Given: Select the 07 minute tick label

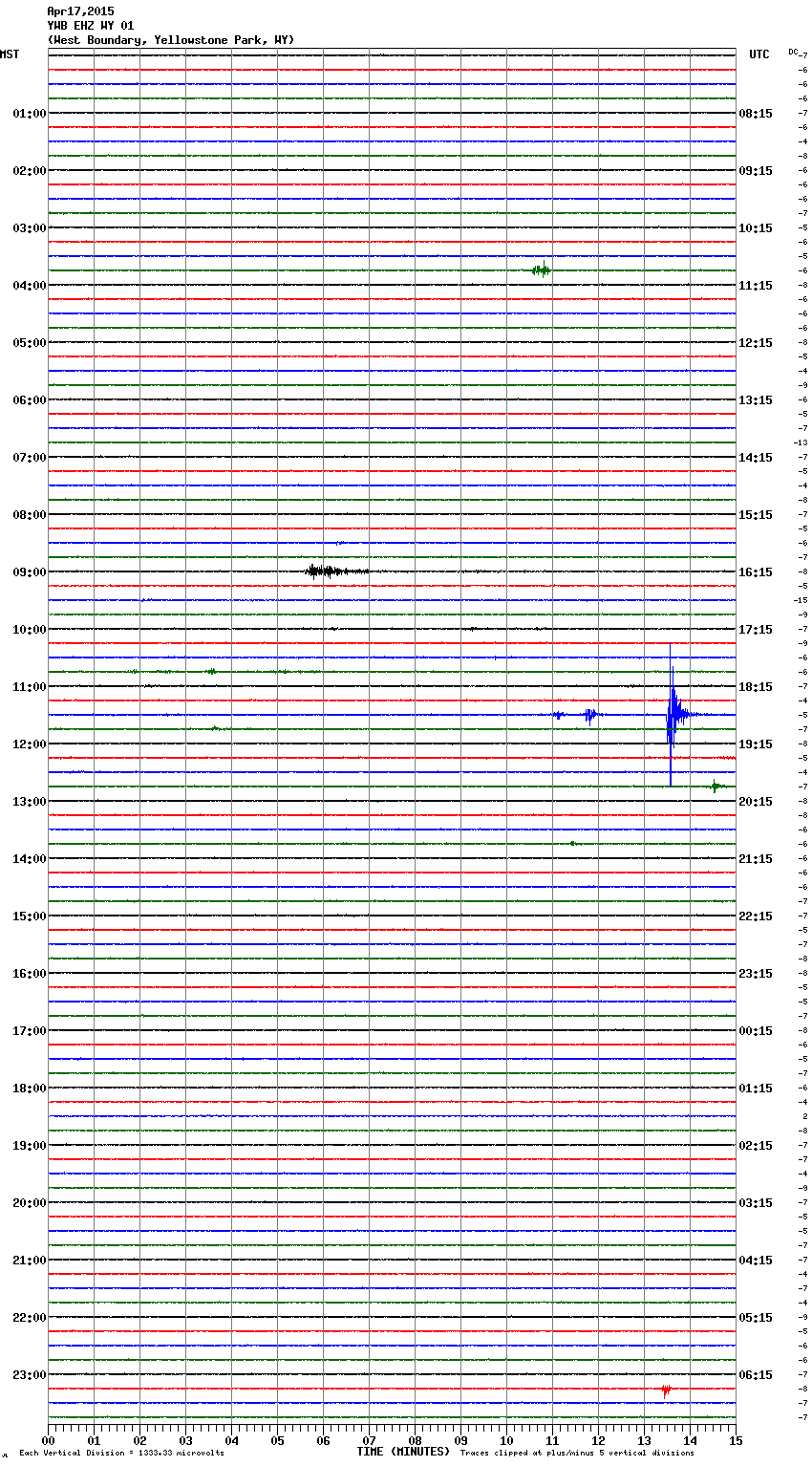Looking at the screenshot, I should (x=369, y=1441).
